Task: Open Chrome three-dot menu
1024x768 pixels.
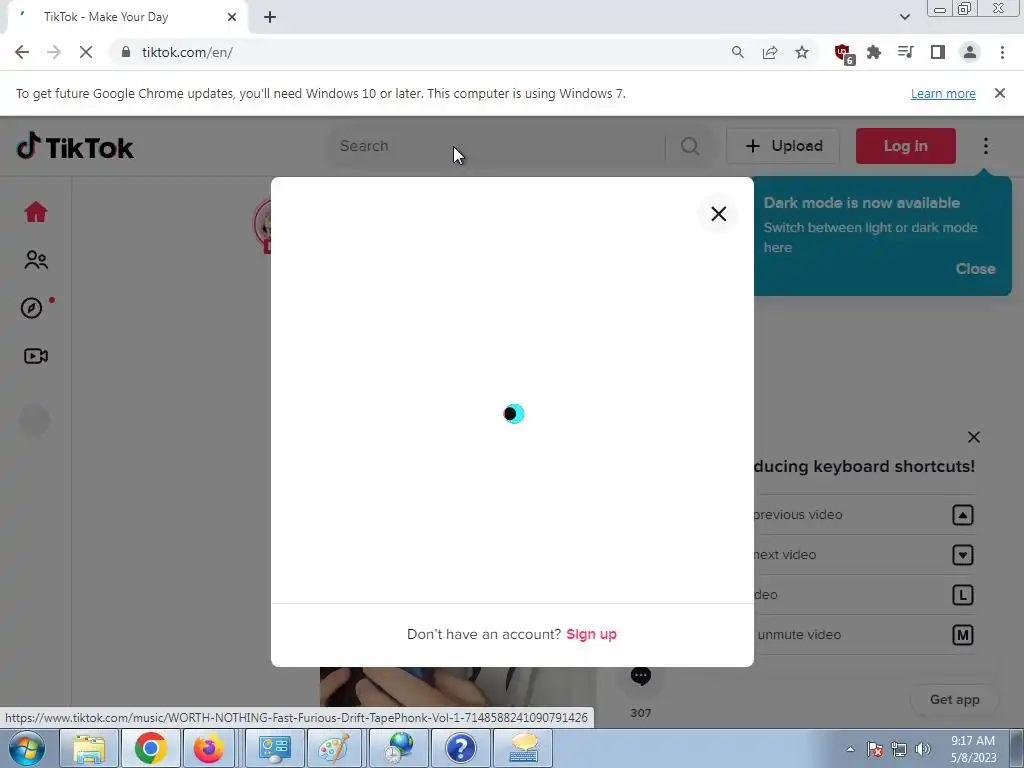Action: click(x=1002, y=52)
